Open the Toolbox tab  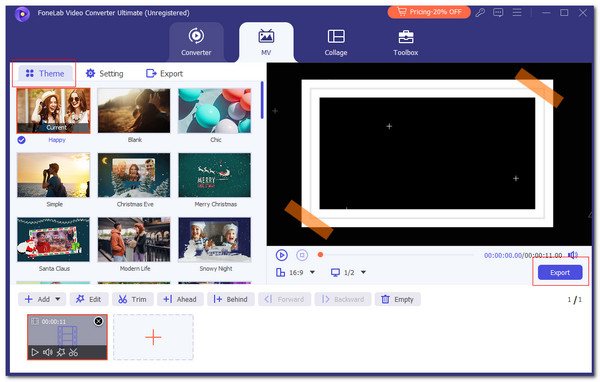[406, 42]
